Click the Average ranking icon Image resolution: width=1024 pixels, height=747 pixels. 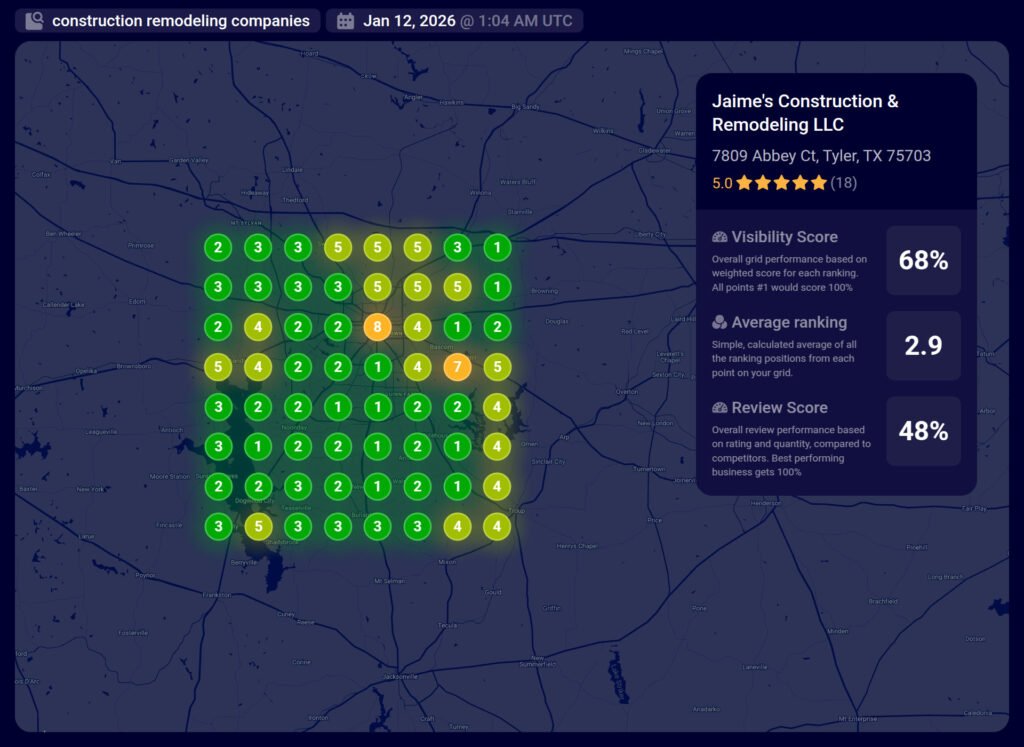(x=719, y=323)
